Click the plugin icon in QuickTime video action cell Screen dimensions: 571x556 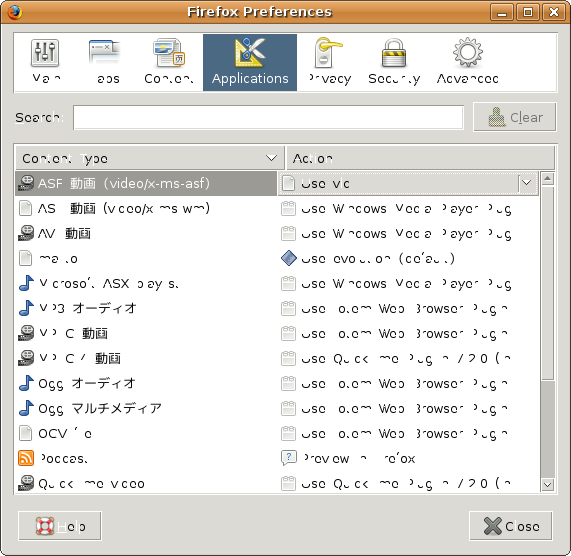tap(288, 484)
